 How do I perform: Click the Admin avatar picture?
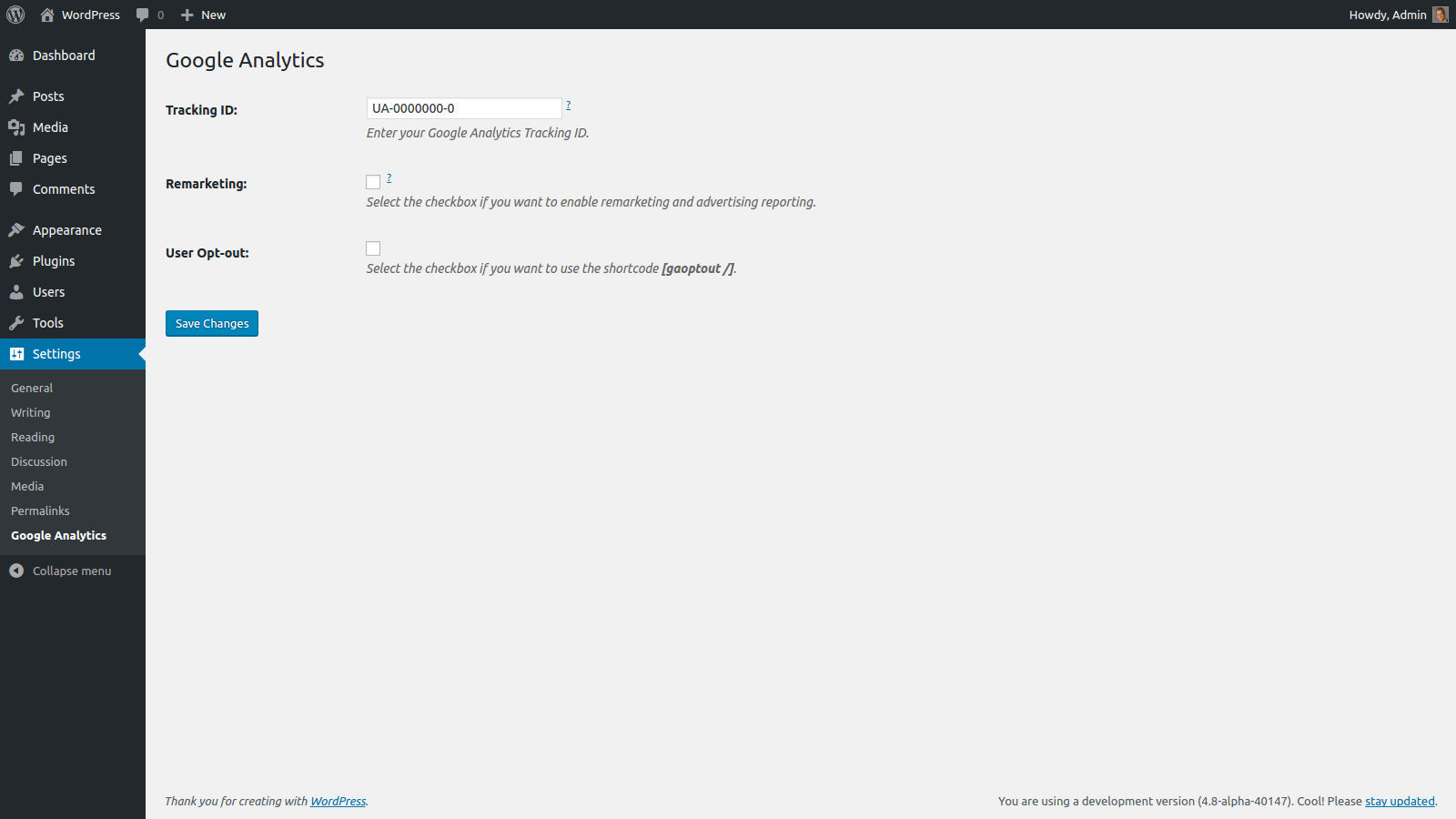click(x=1441, y=15)
